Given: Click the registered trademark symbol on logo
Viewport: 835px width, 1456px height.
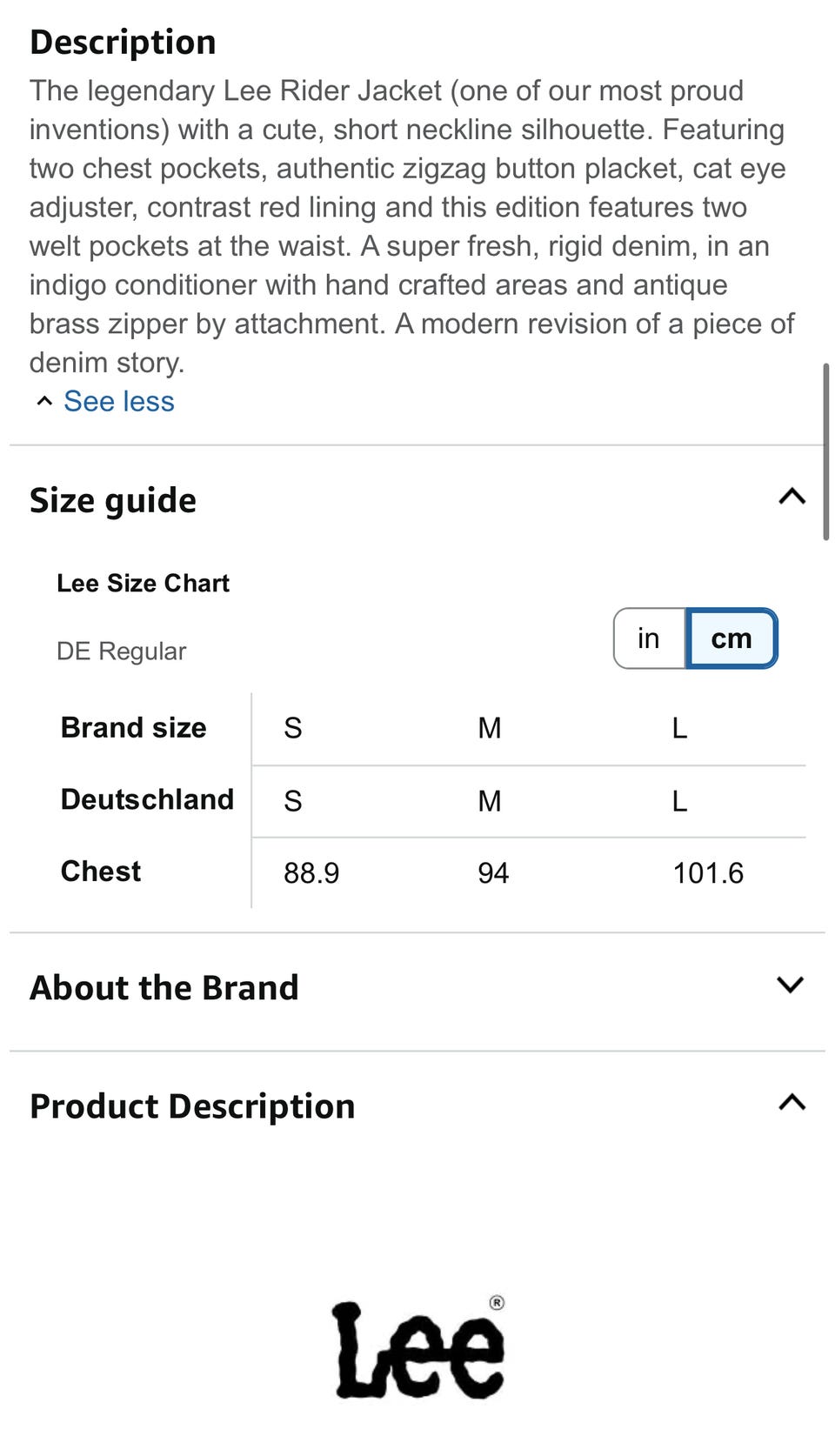Looking at the screenshot, I should click(497, 1302).
